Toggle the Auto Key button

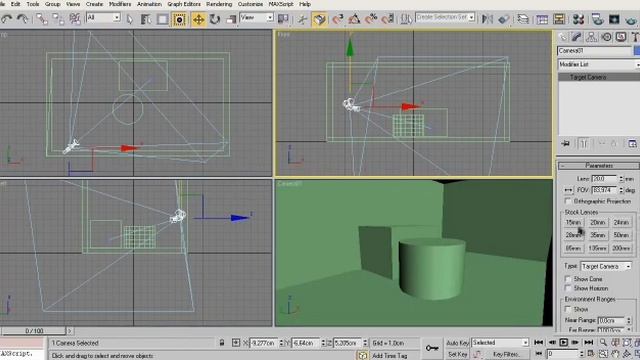tap(458, 343)
